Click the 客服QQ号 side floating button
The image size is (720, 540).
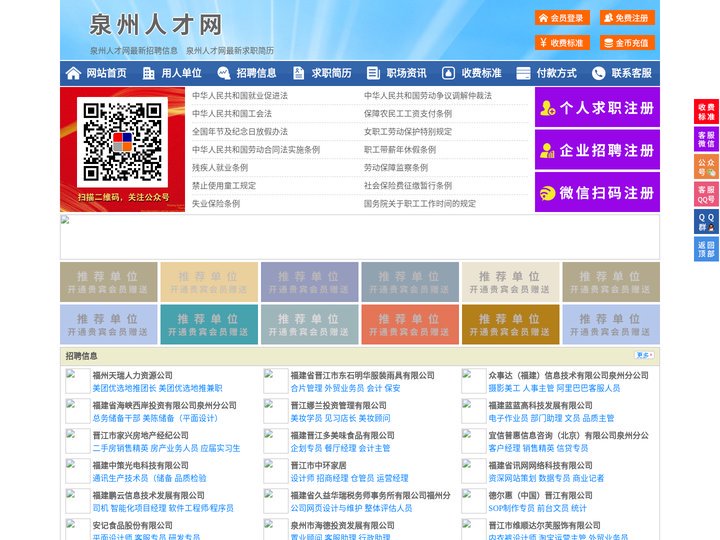706,194
